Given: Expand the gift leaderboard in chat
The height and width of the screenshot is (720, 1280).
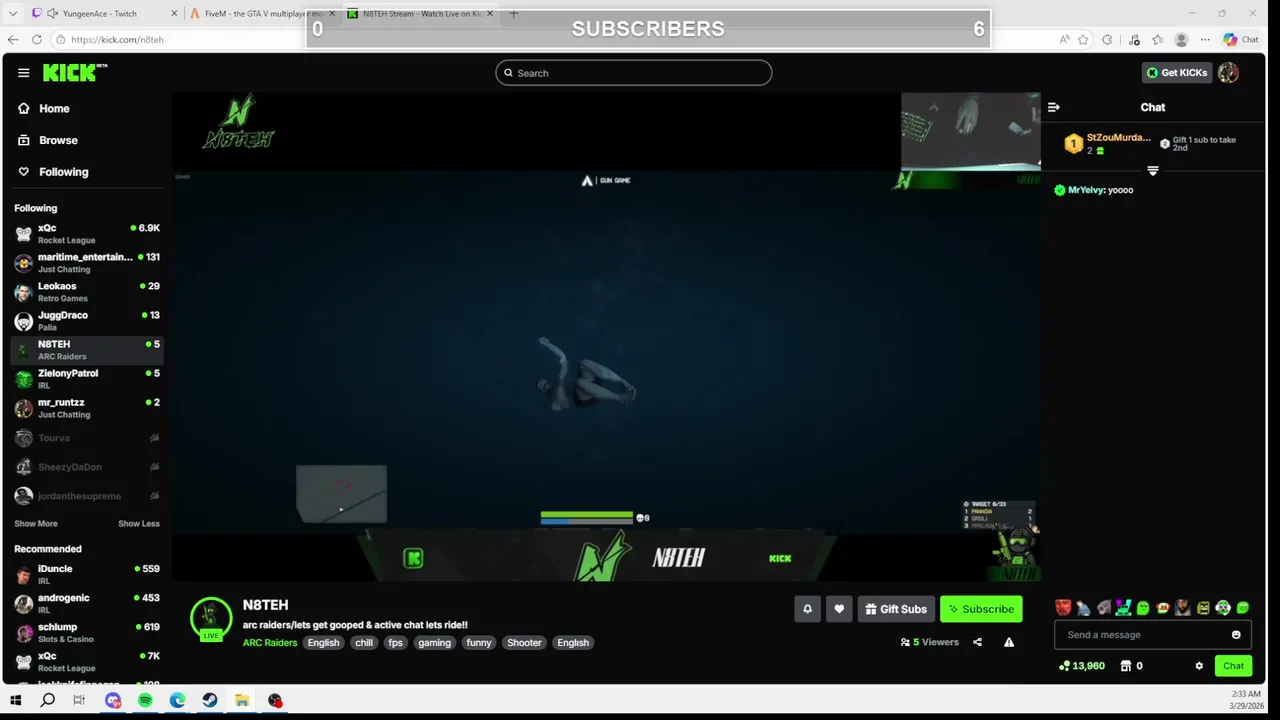Looking at the screenshot, I should tap(1153, 171).
